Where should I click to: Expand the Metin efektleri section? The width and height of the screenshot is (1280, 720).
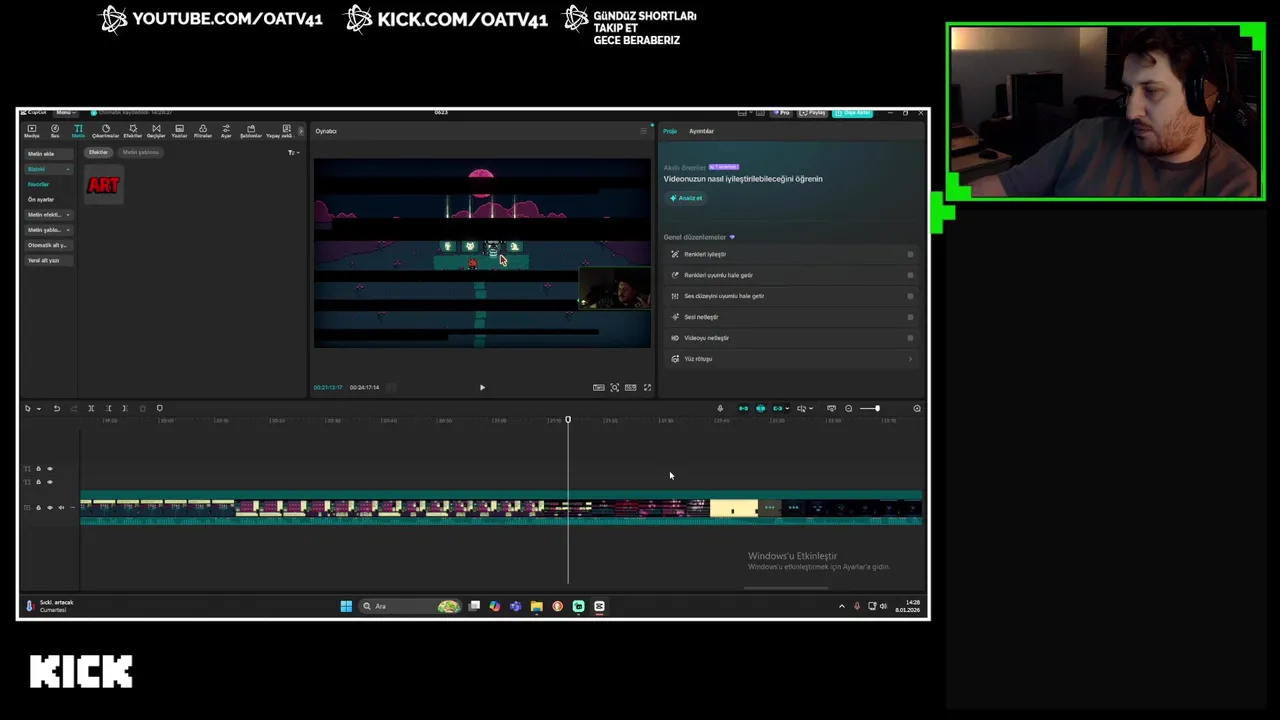(x=68, y=215)
